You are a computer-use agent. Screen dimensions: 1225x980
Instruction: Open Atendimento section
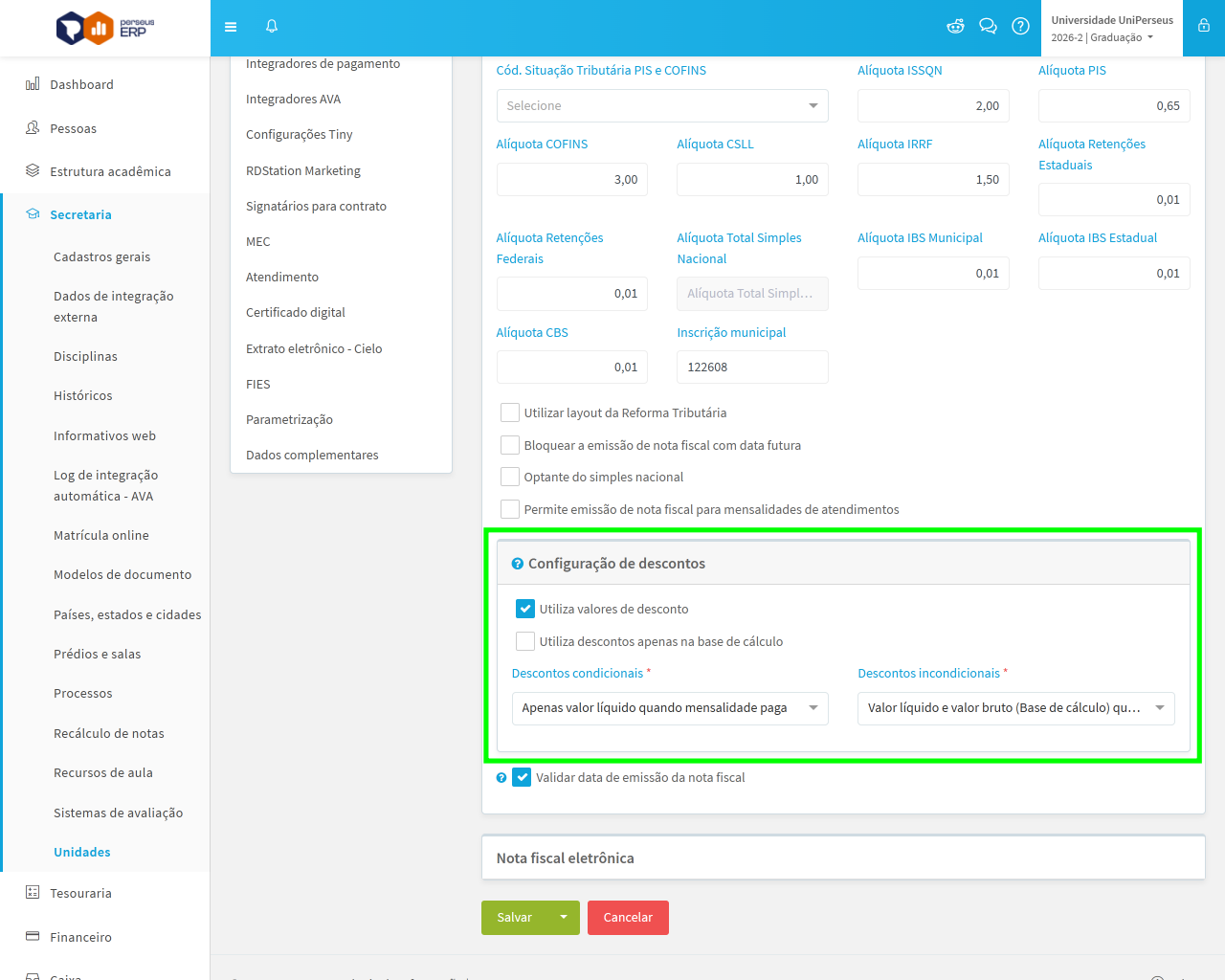pos(282,277)
